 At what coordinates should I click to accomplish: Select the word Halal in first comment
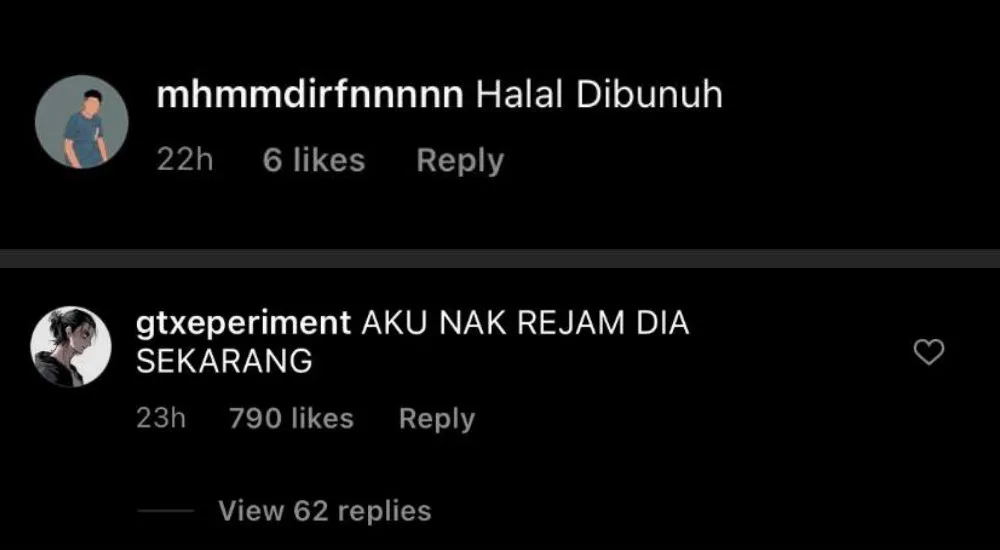519,96
